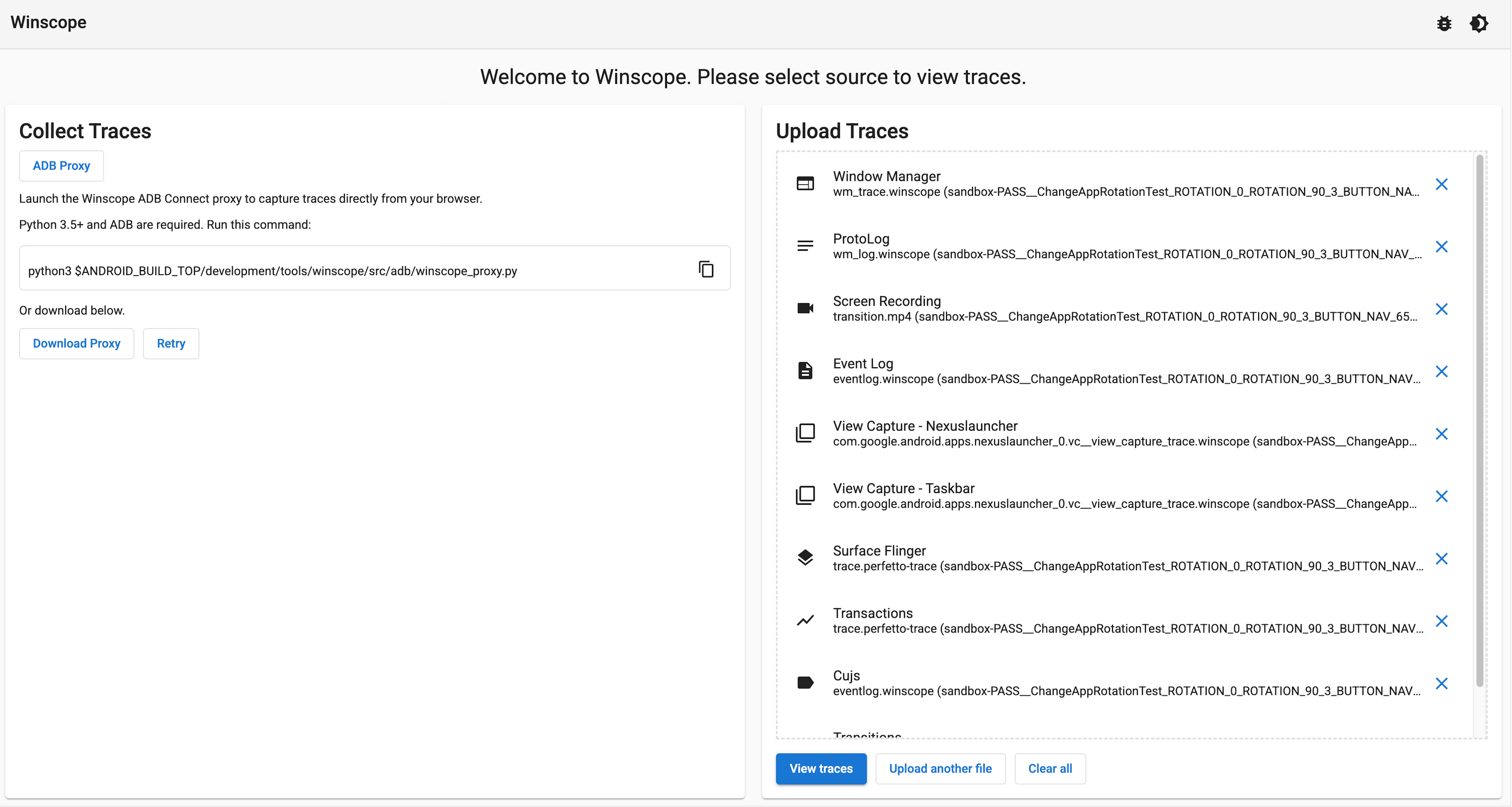Remove the Window Manager trace
1512x807 pixels.
(1442, 184)
